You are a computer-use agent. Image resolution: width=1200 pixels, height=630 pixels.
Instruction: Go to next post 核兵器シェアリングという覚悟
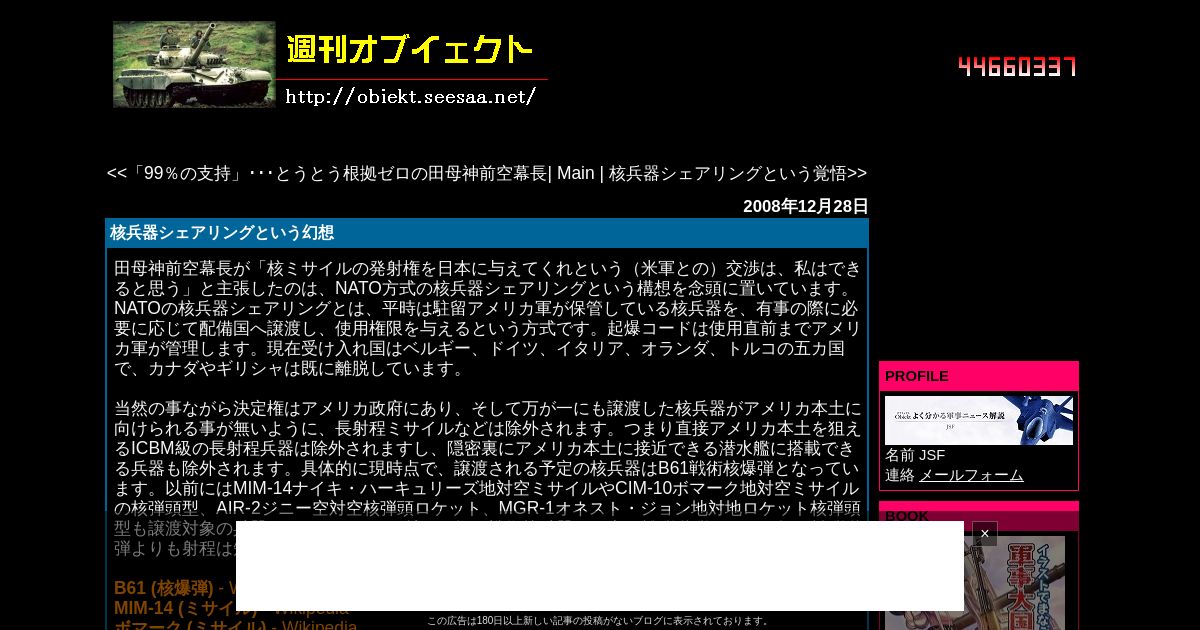click(x=738, y=173)
